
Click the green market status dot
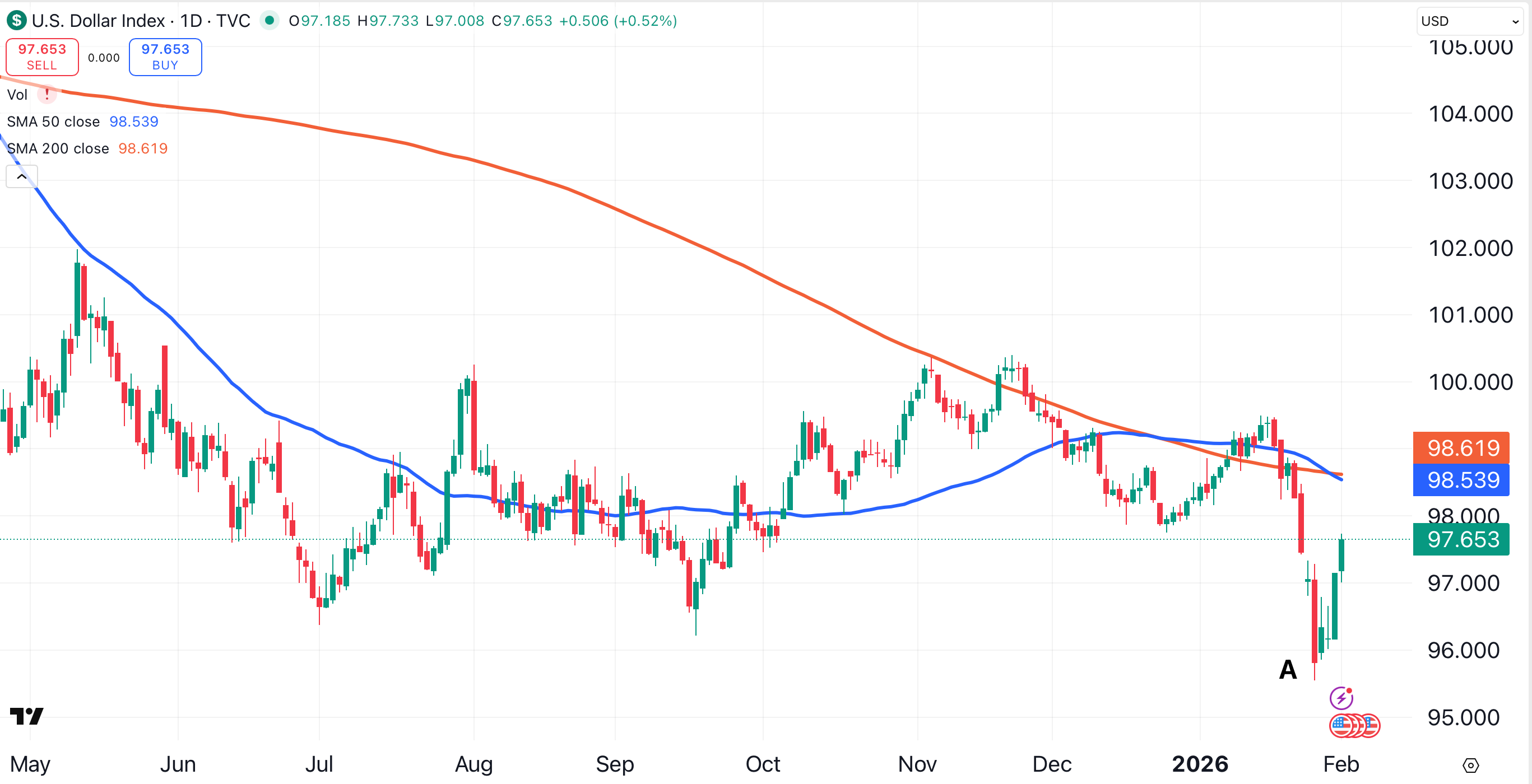pos(270,21)
